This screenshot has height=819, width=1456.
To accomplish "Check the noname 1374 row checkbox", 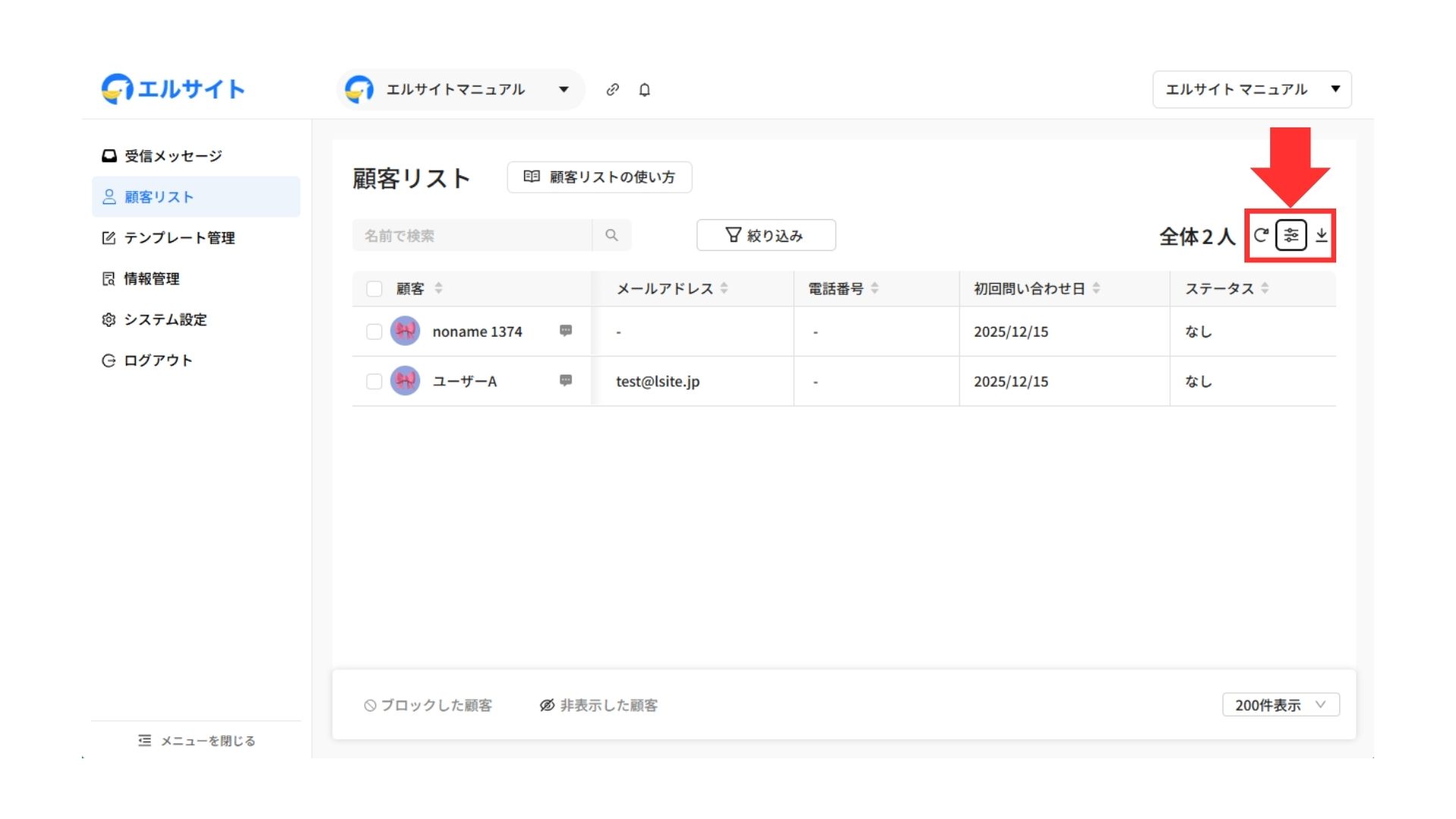I will click(374, 331).
